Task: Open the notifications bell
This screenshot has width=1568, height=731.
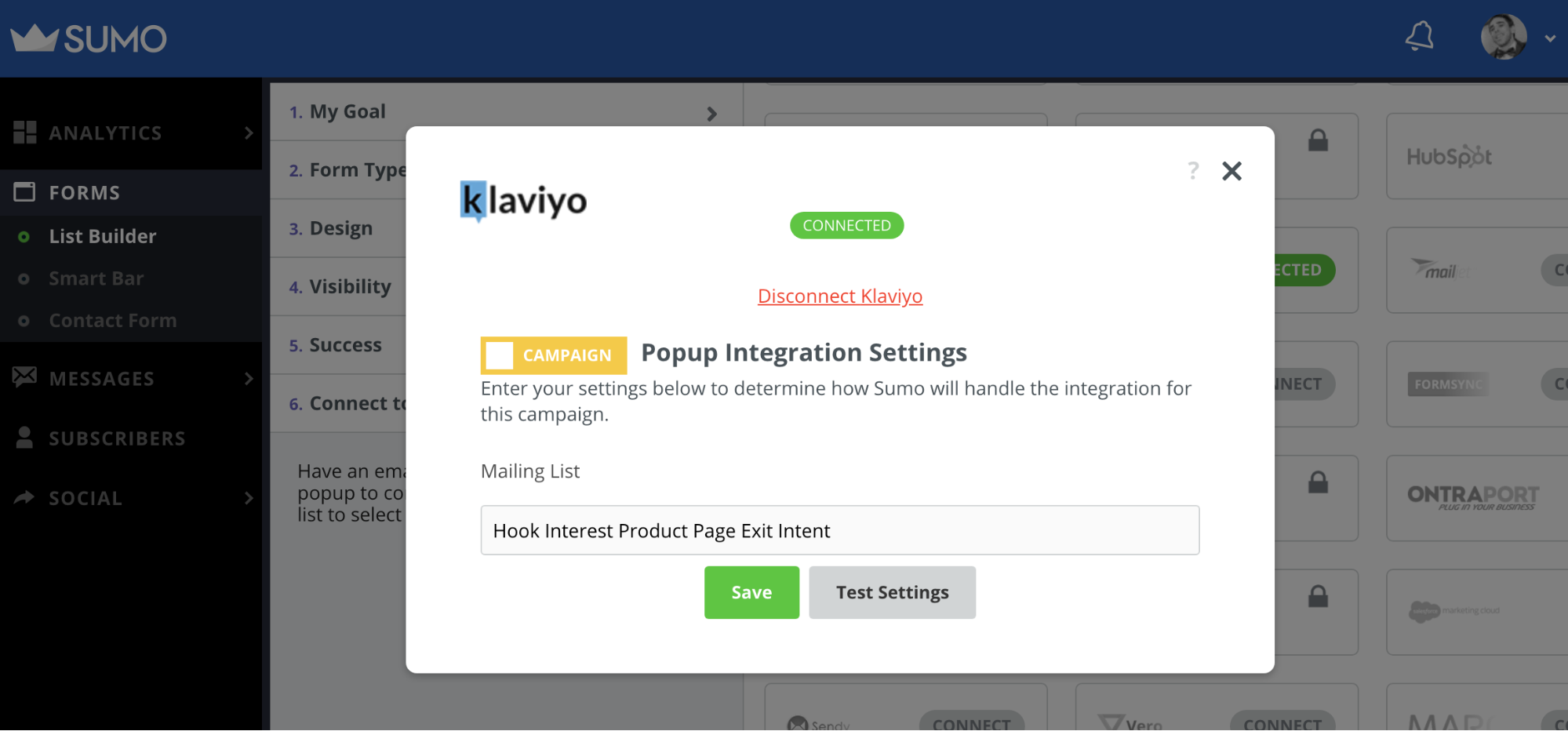Action: click(x=1419, y=36)
